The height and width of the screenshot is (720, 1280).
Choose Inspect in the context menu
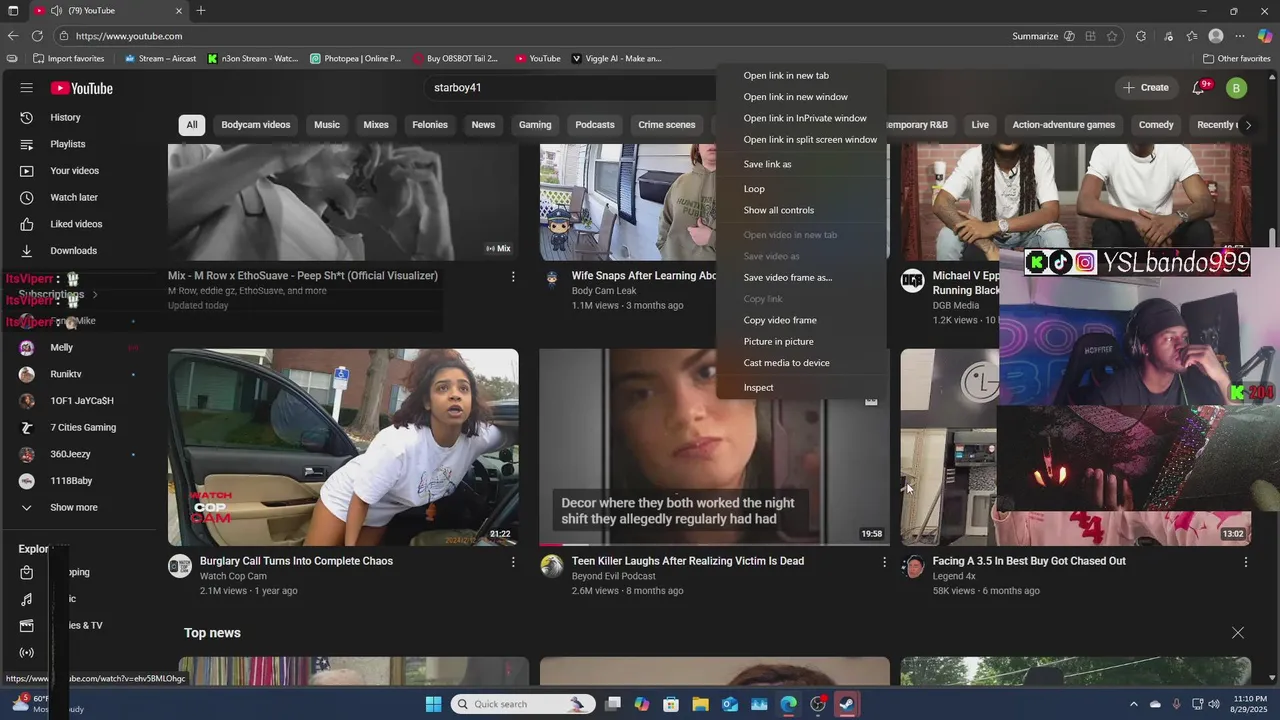click(x=758, y=388)
